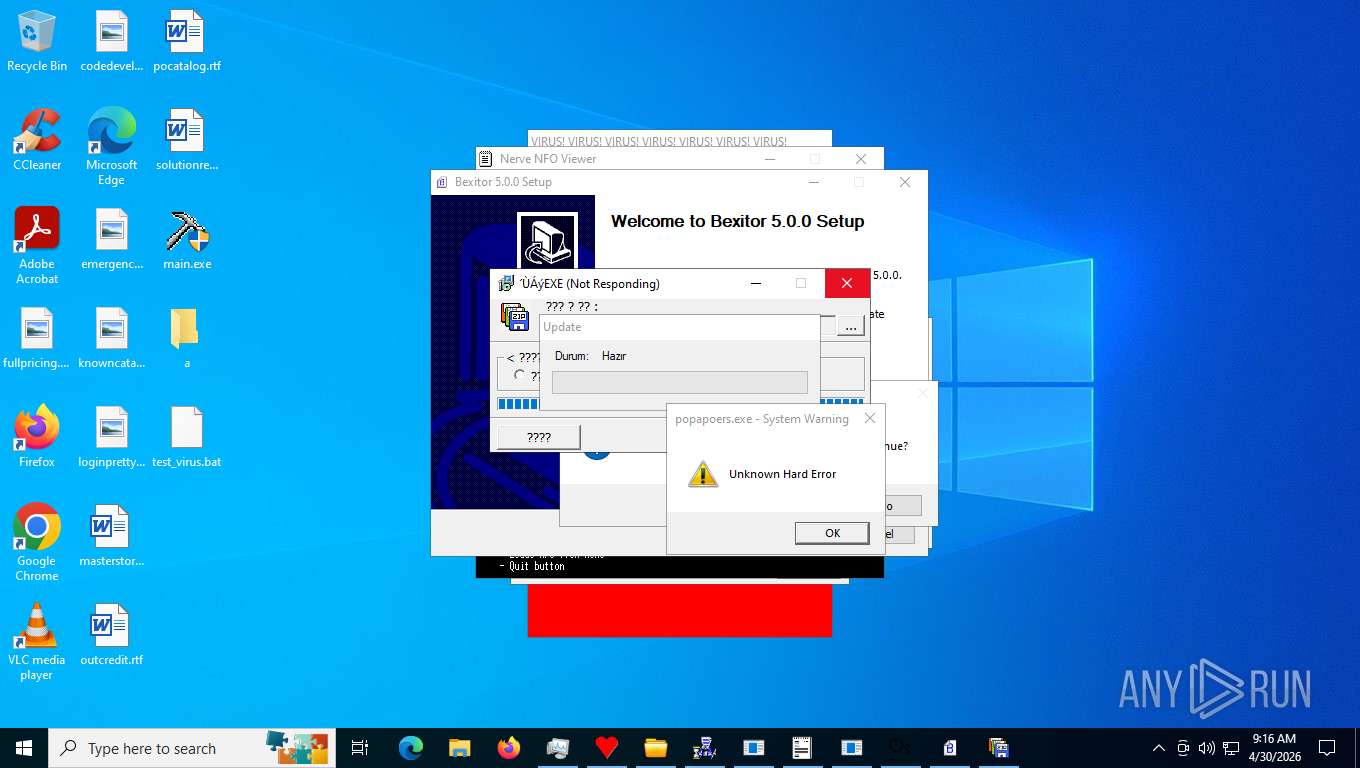Viewport: 1360px width, 768px height.
Task: Click the ÙÁýEXE title bar icon
Action: click(506, 284)
